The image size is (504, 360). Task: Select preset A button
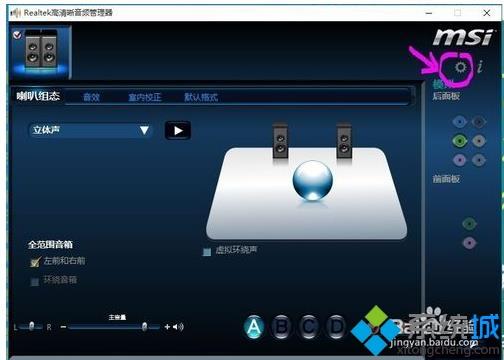coord(254,327)
